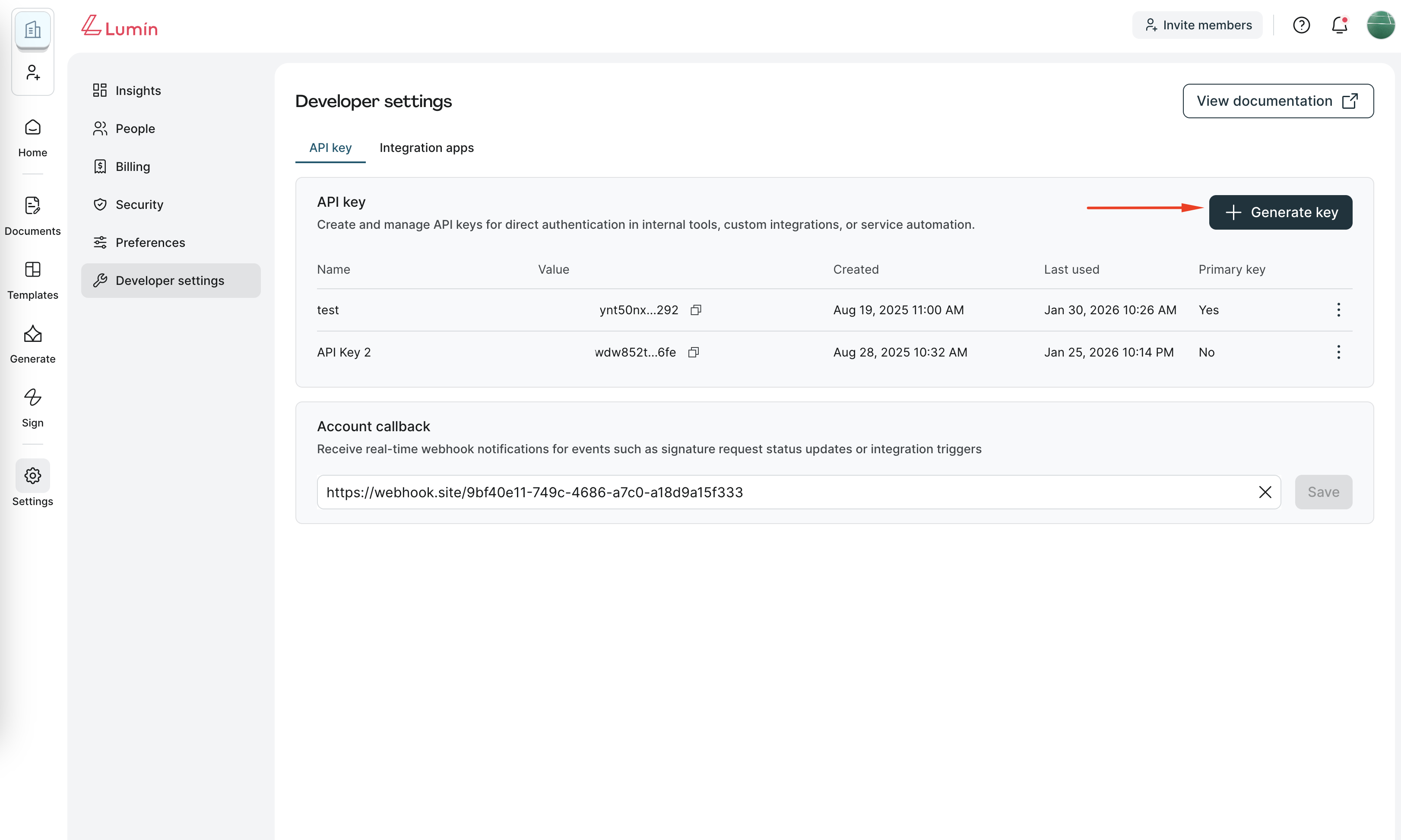This screenshot has height=840, width=1401.
Task: Open the user avatar menu
Action: (1380, 25)
